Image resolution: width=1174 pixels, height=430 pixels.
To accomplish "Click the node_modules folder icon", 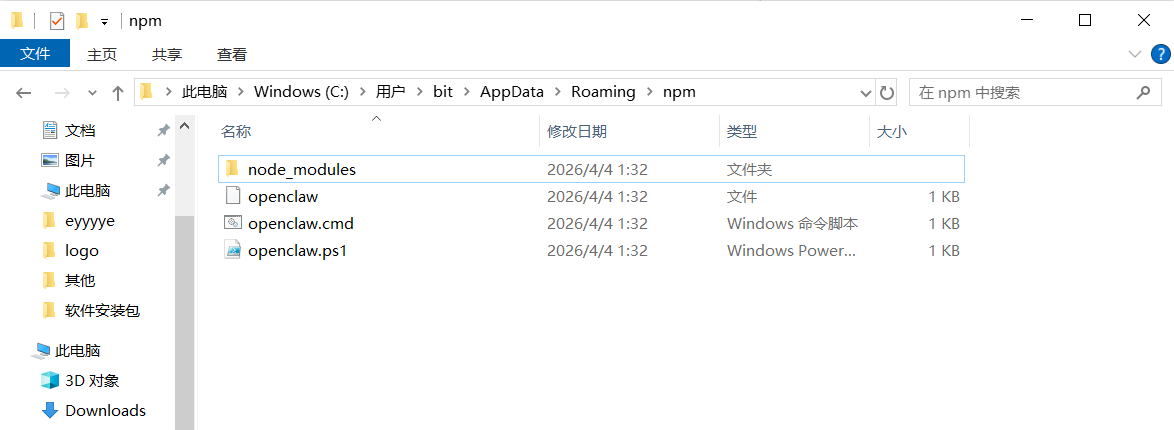I will [x=233, y=169].
